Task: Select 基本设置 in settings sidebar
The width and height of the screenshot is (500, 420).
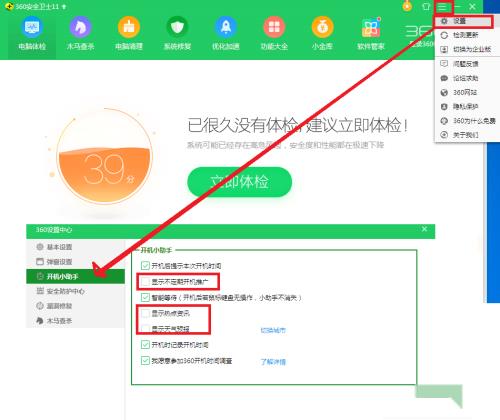Action: 76,247
